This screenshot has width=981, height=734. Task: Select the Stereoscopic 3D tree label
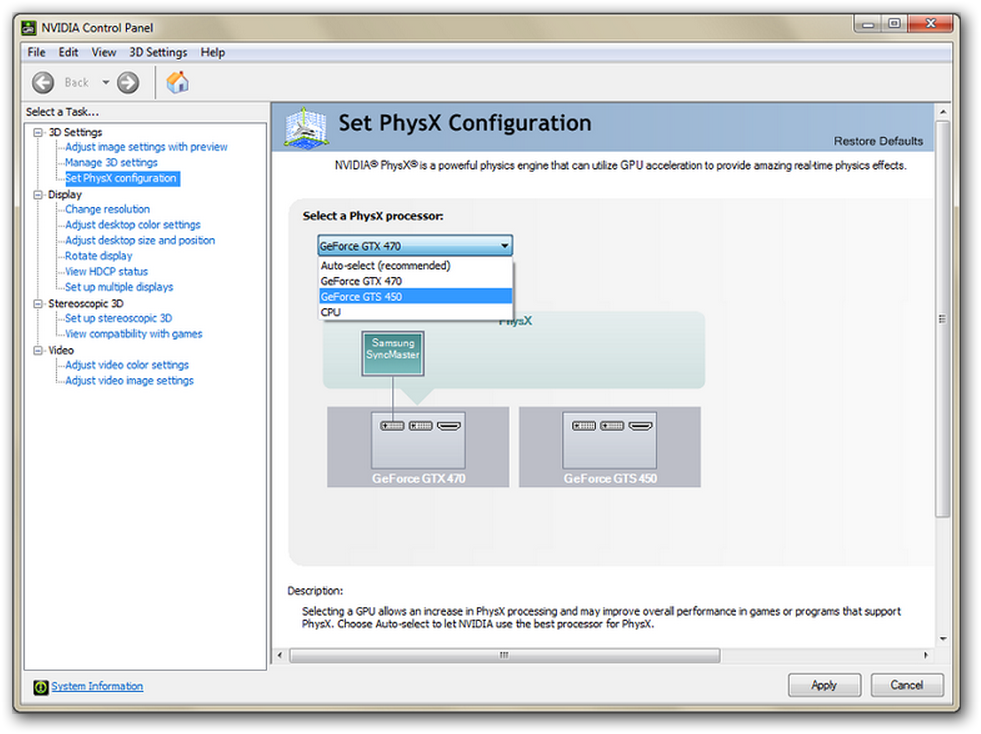(86, 303)
